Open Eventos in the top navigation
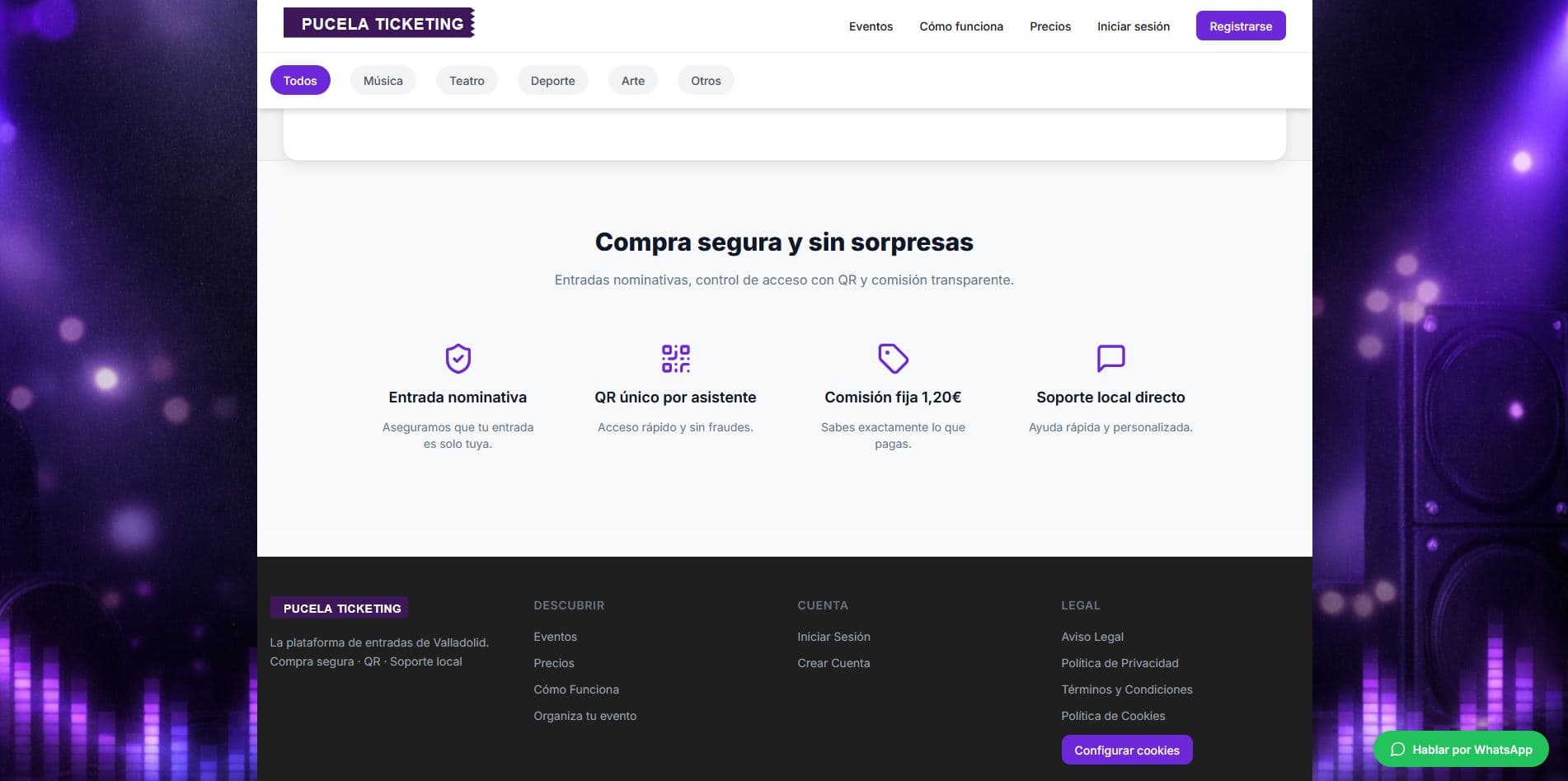This screenshot has height=781, width=1568. coord(871,26)
